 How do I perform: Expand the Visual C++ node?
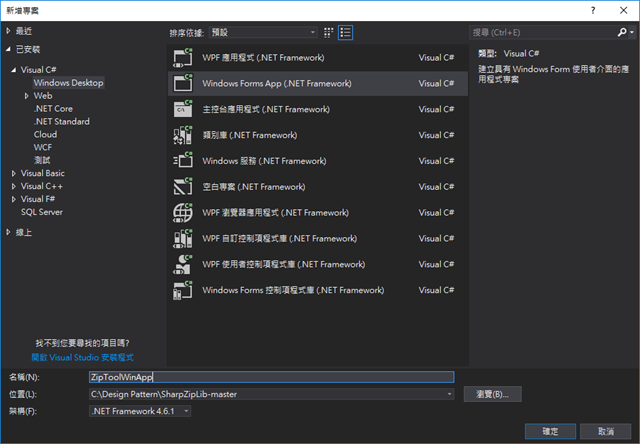(14, 186)
